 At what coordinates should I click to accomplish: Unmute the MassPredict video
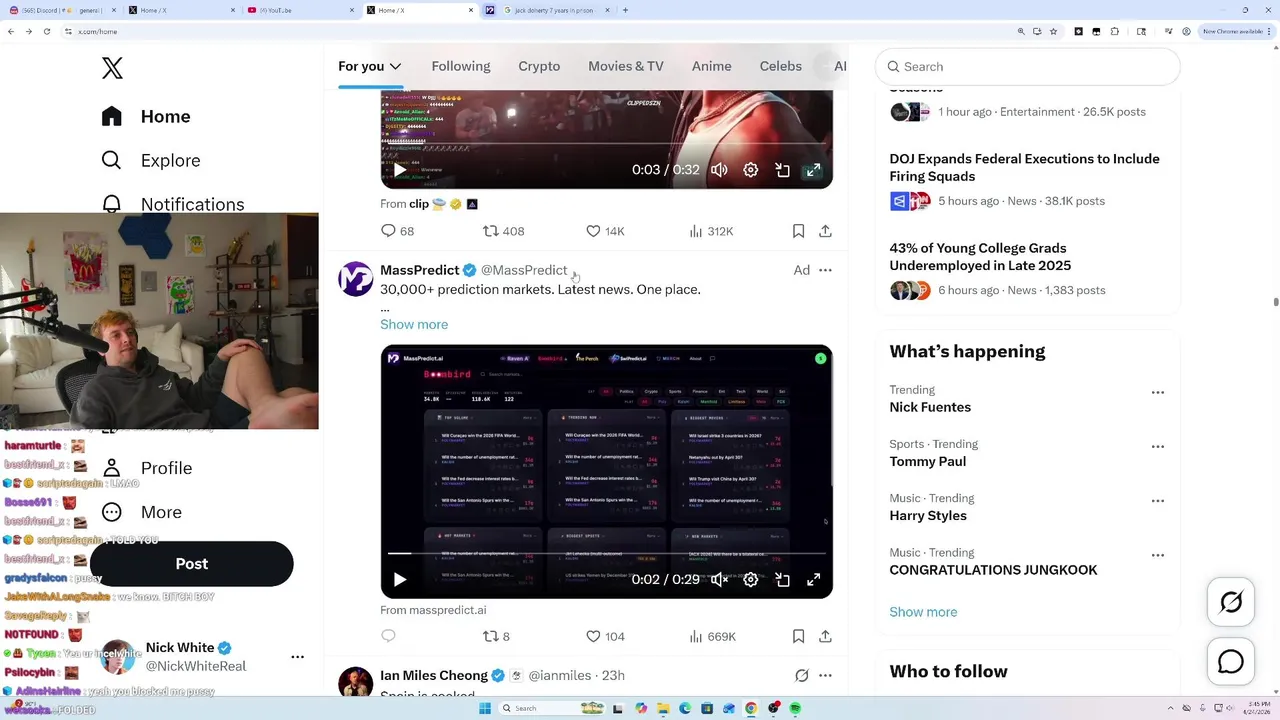pos(719,579)
